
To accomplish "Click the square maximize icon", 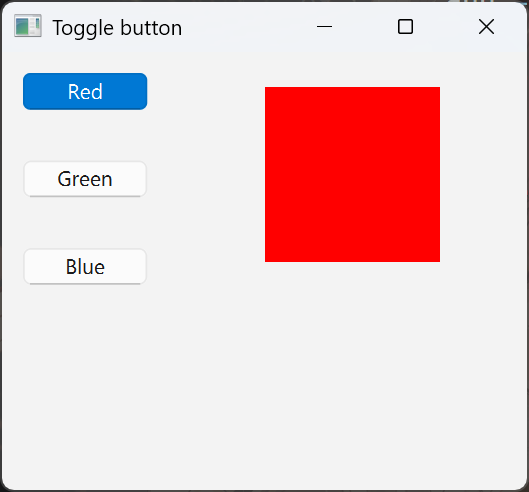I will pos(405,27).
